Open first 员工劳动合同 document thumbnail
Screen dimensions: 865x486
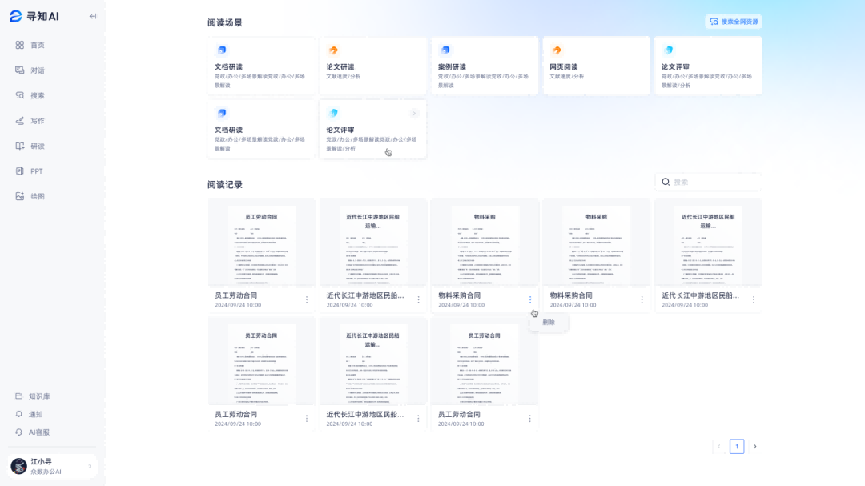point(262,243)
